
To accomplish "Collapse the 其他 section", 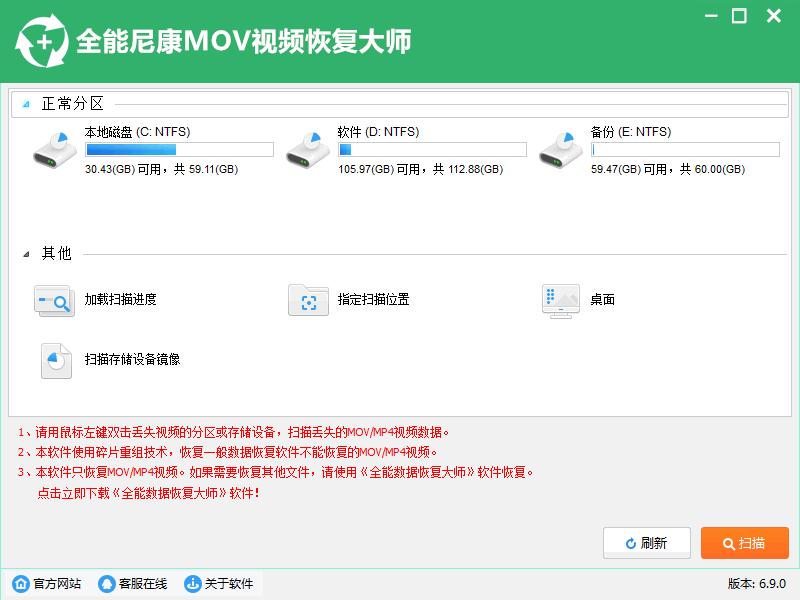I will point(26,254).
